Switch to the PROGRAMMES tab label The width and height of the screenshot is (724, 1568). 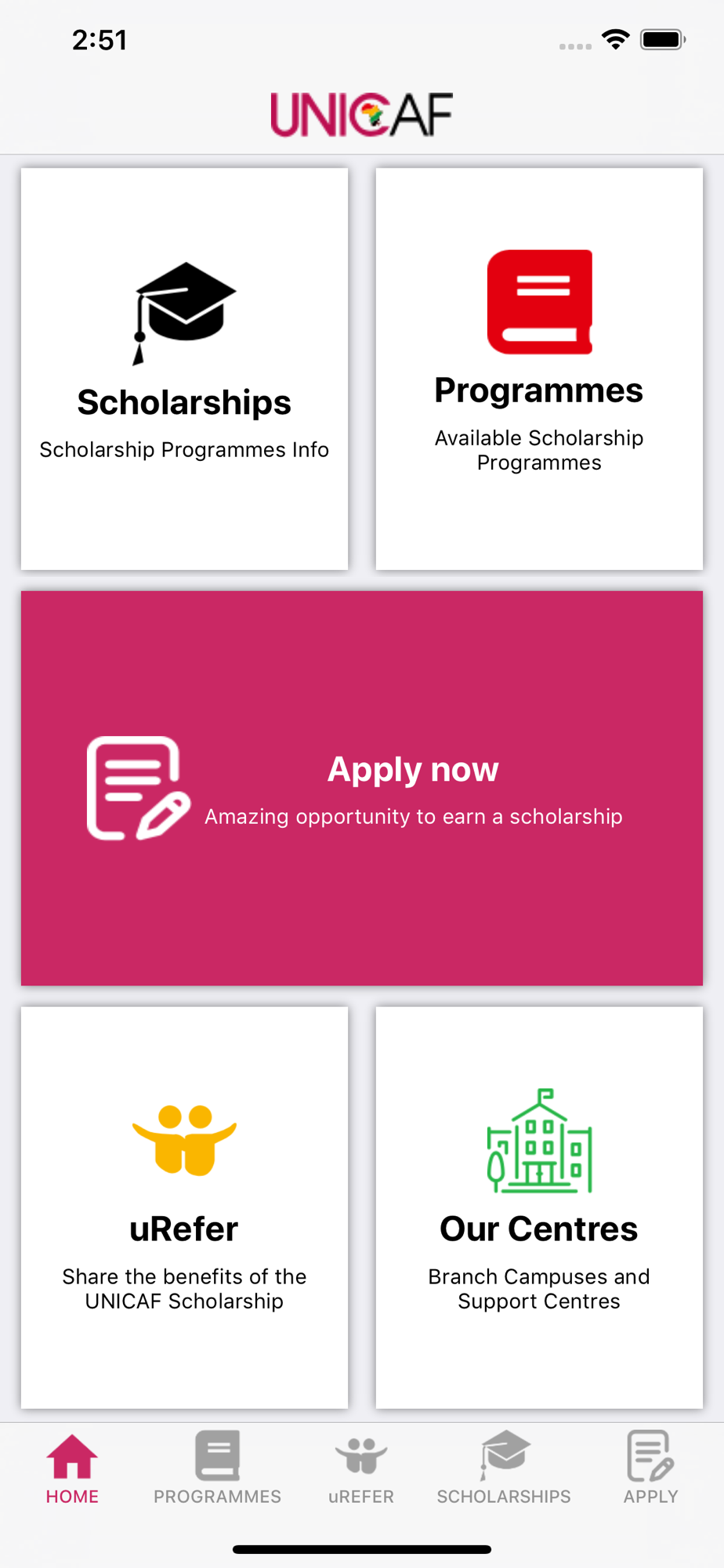(217, 1497)
